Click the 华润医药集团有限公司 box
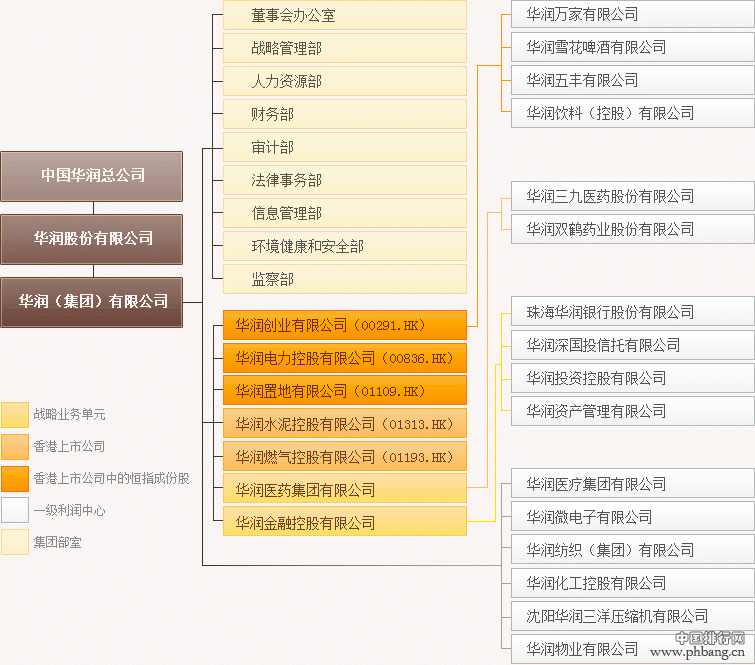Viewport: 755px width, 665px height. coord(345,489)
